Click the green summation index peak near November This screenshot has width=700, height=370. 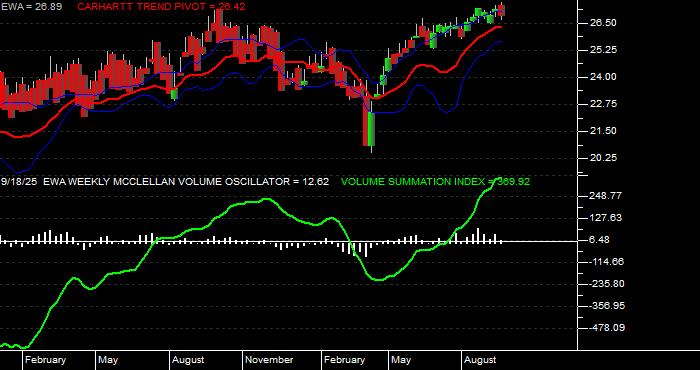point(267,199)
